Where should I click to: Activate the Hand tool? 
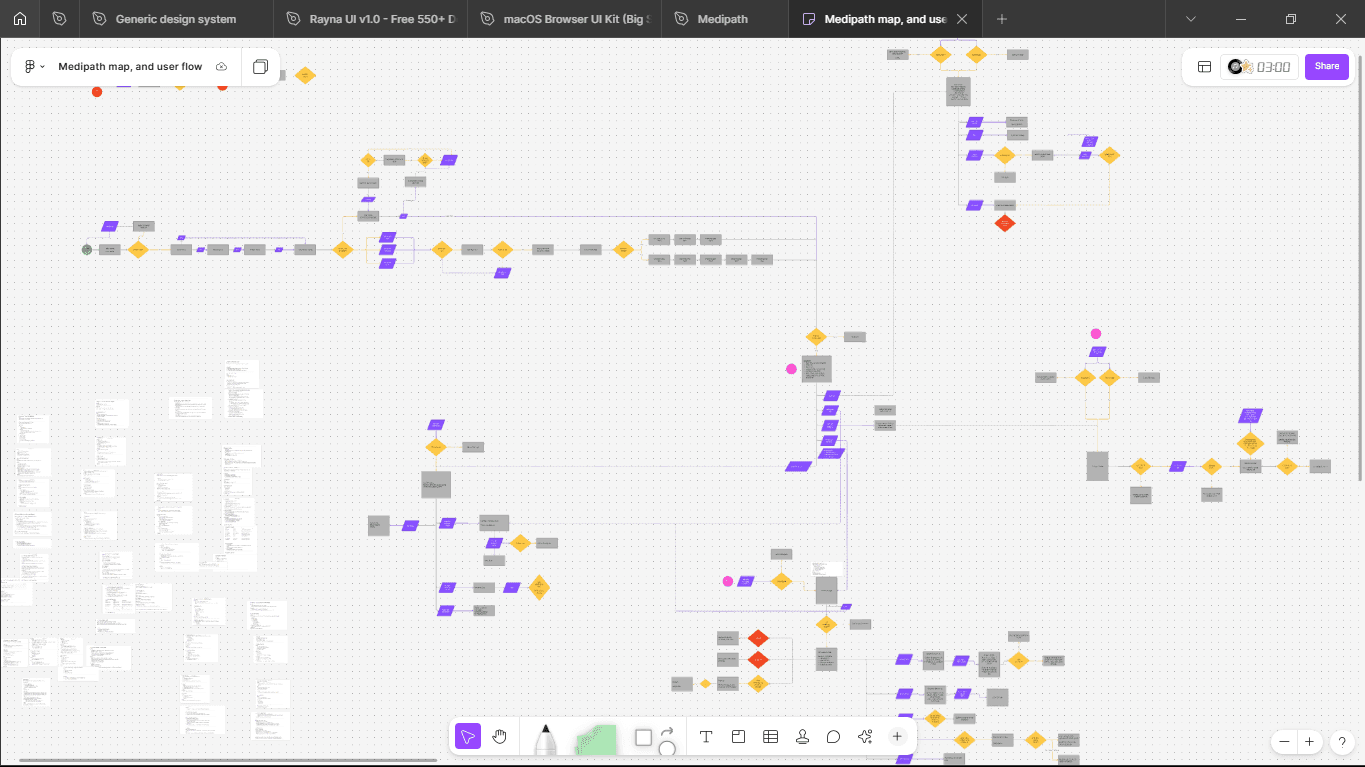tap(499, 737)
